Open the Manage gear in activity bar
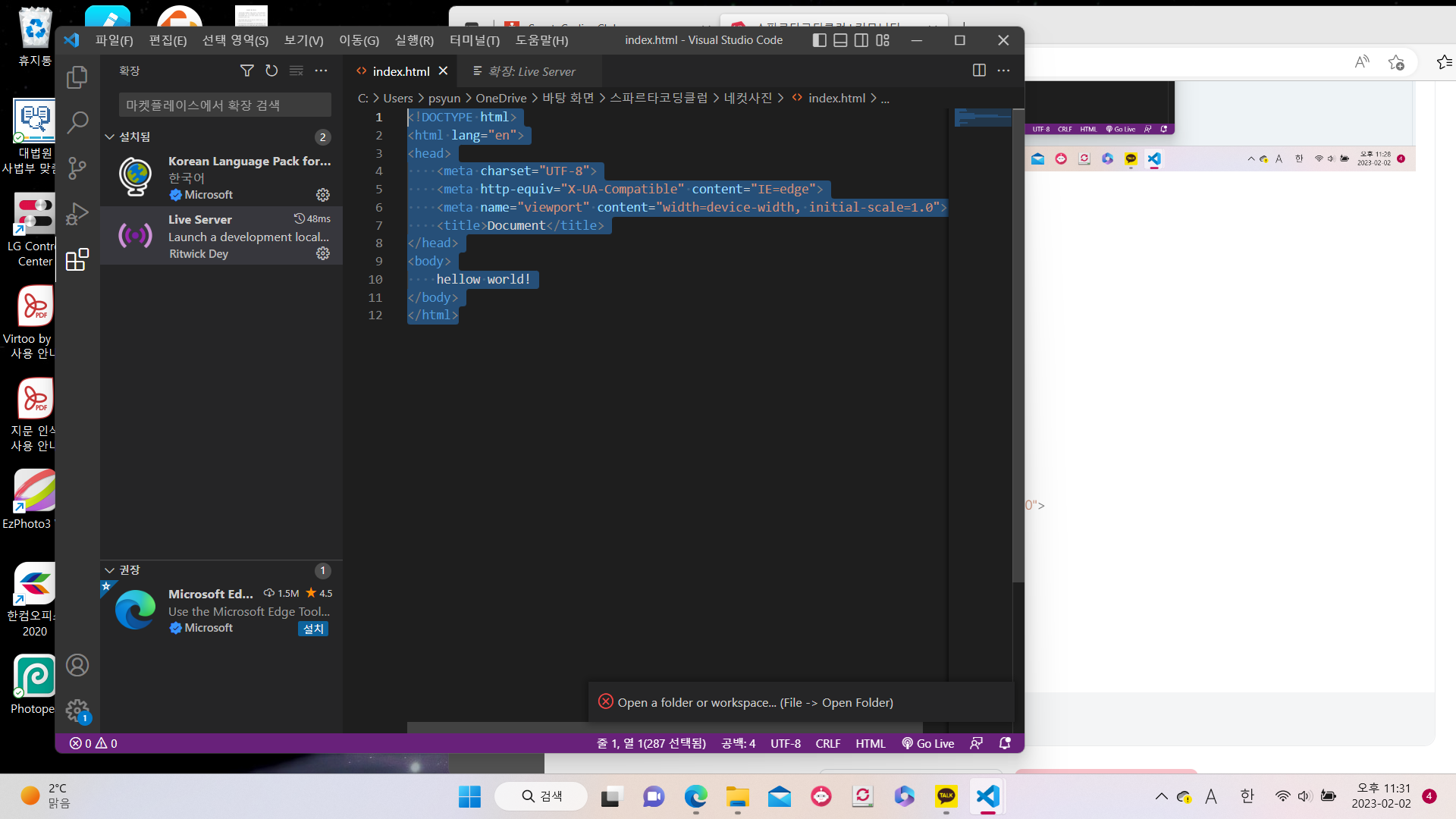The width and height of the screenshot is (1456, 819). coord(77,711)
